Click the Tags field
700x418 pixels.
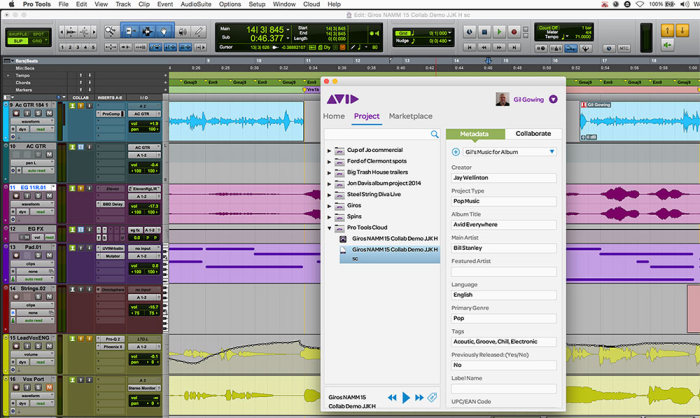[x=504, y=342]
